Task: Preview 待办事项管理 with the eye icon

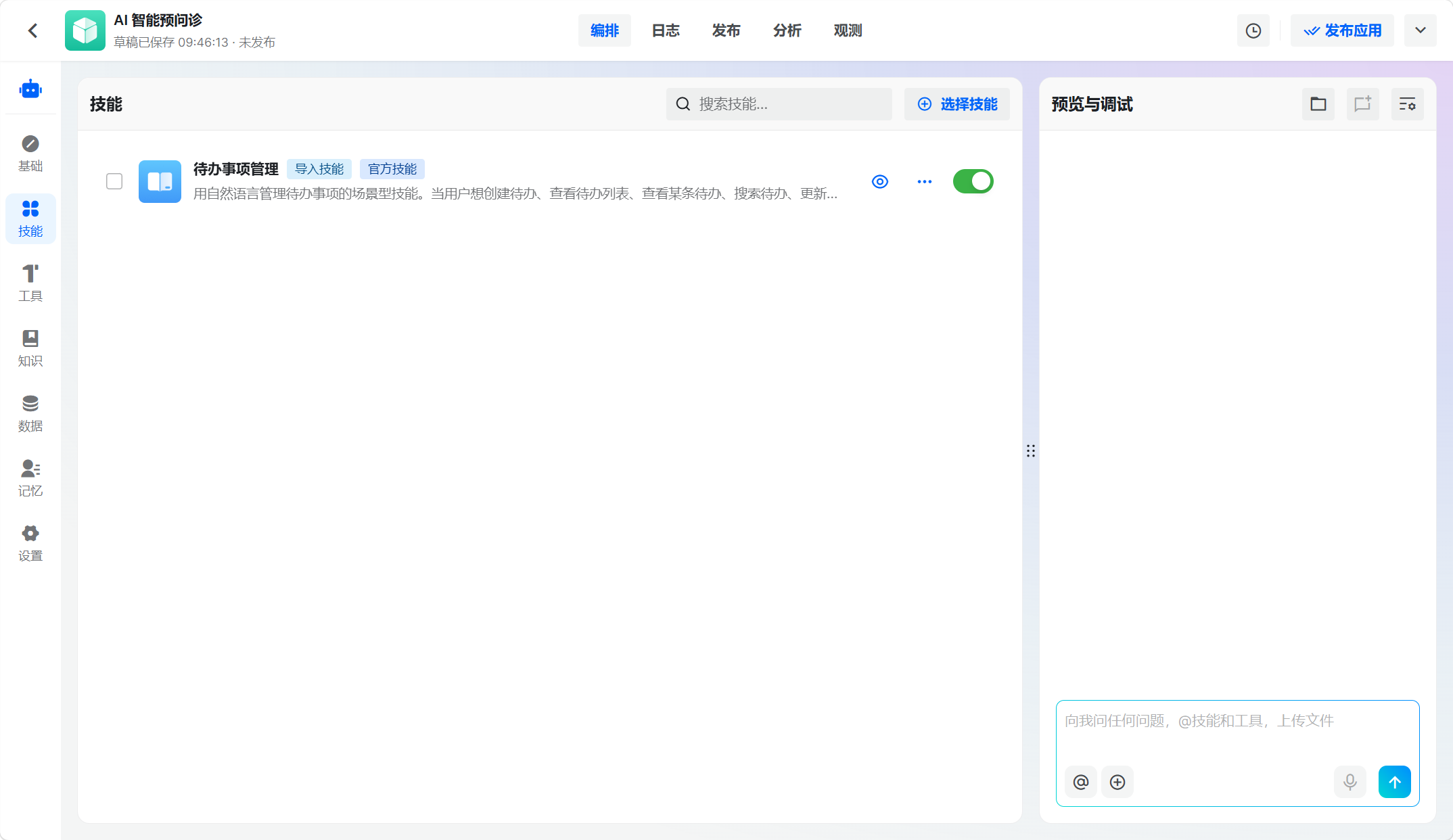Action: point(880,181)
